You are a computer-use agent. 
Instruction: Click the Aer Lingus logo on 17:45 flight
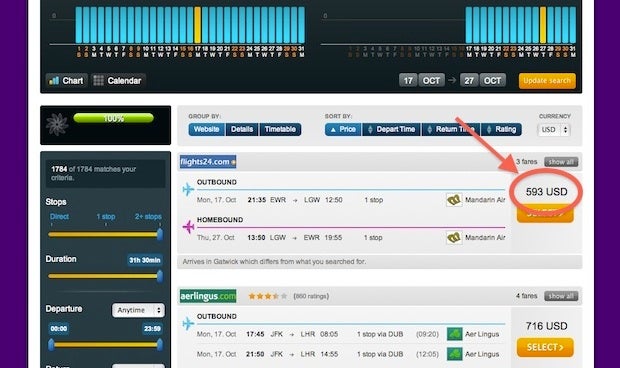tap(454, 334)
